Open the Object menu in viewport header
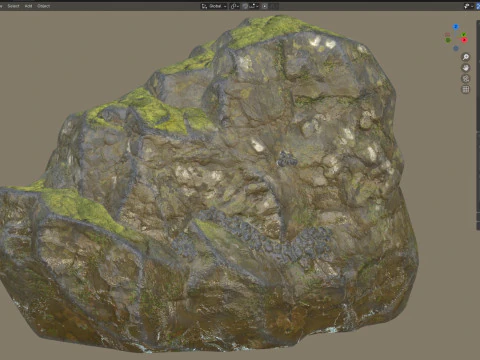This screenshot has width=480, height=360. click(x=44, y=6)
